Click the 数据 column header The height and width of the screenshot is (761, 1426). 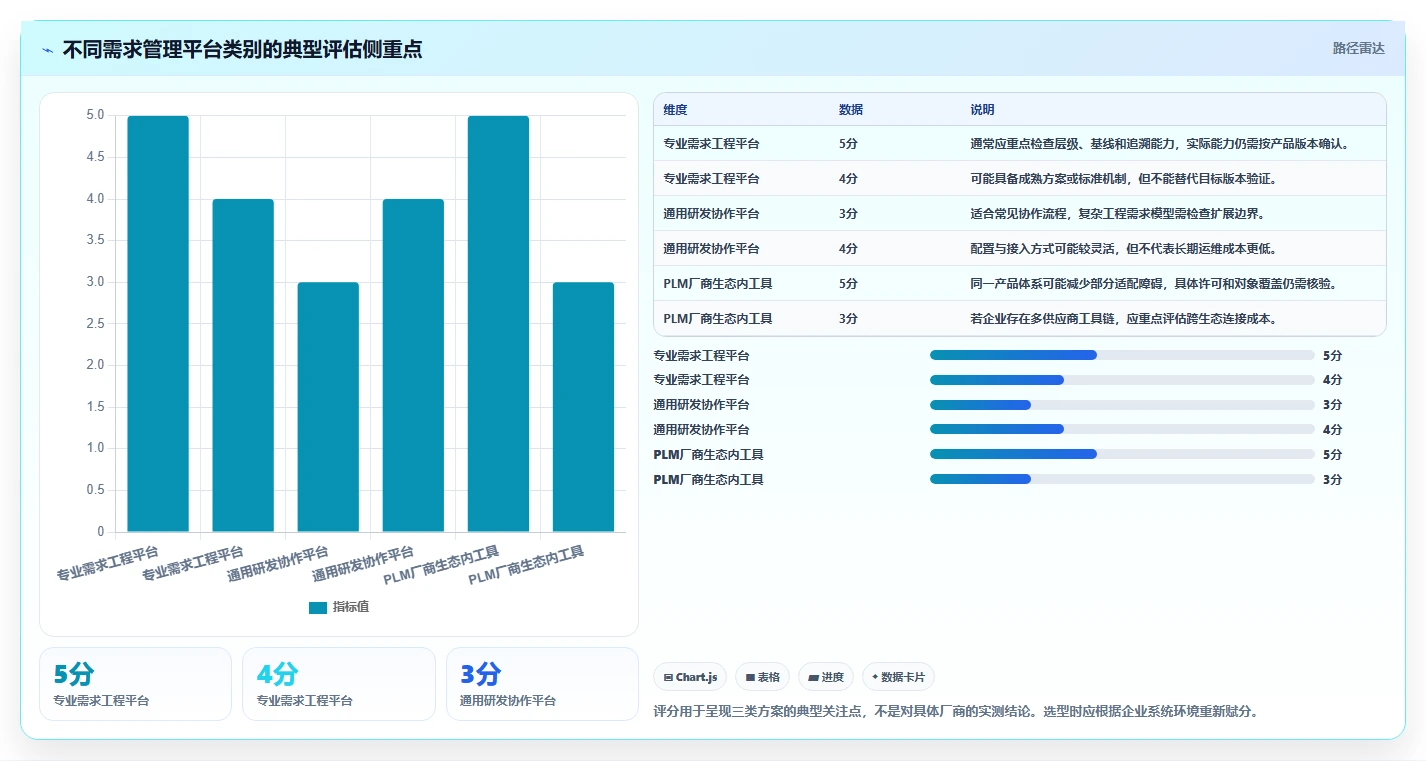(851, 110)
